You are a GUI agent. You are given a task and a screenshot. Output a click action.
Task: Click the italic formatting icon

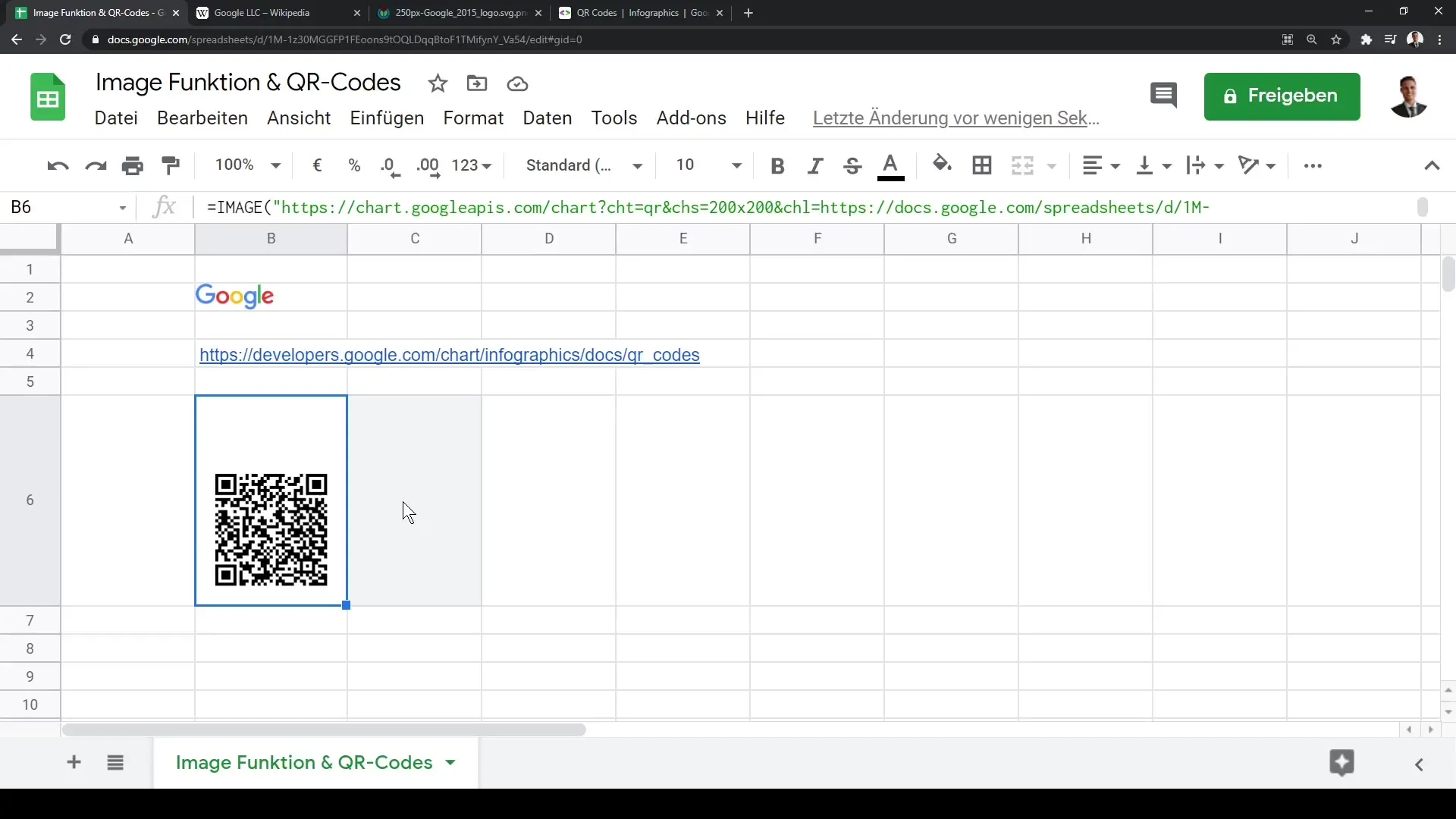click(x=815, y=165)
